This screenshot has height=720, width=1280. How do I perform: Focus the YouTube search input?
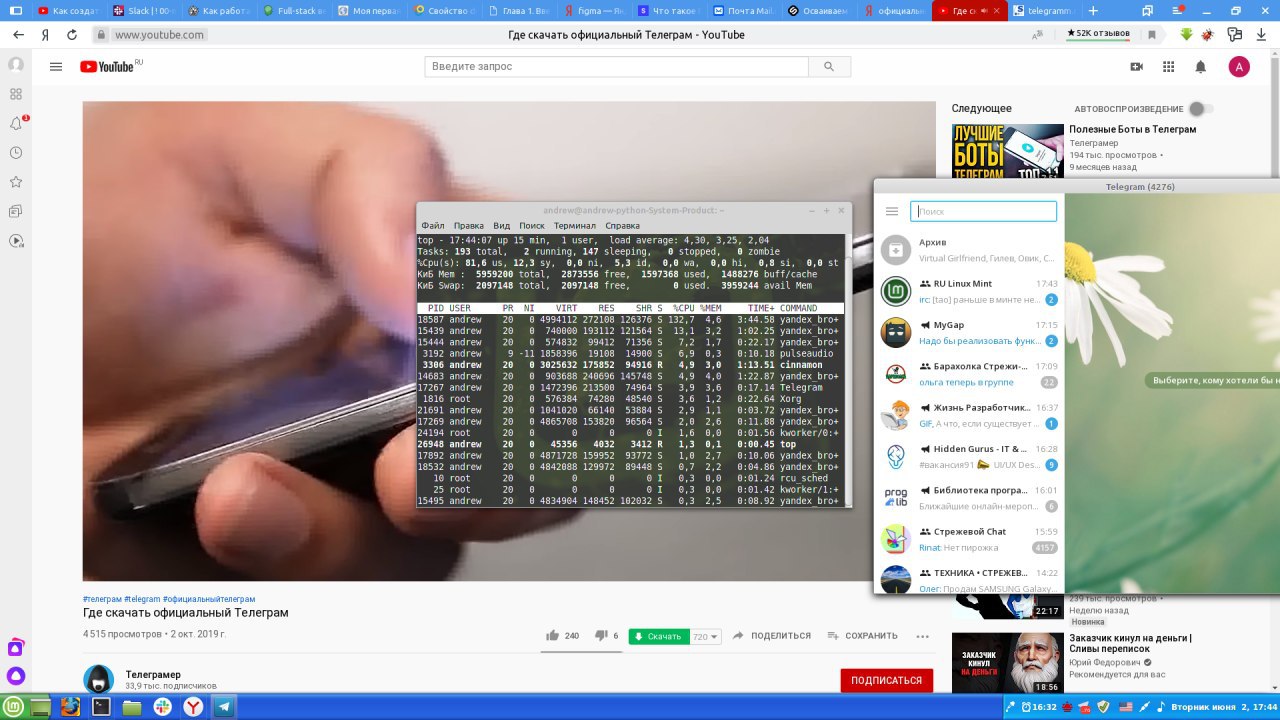[616, 67]
